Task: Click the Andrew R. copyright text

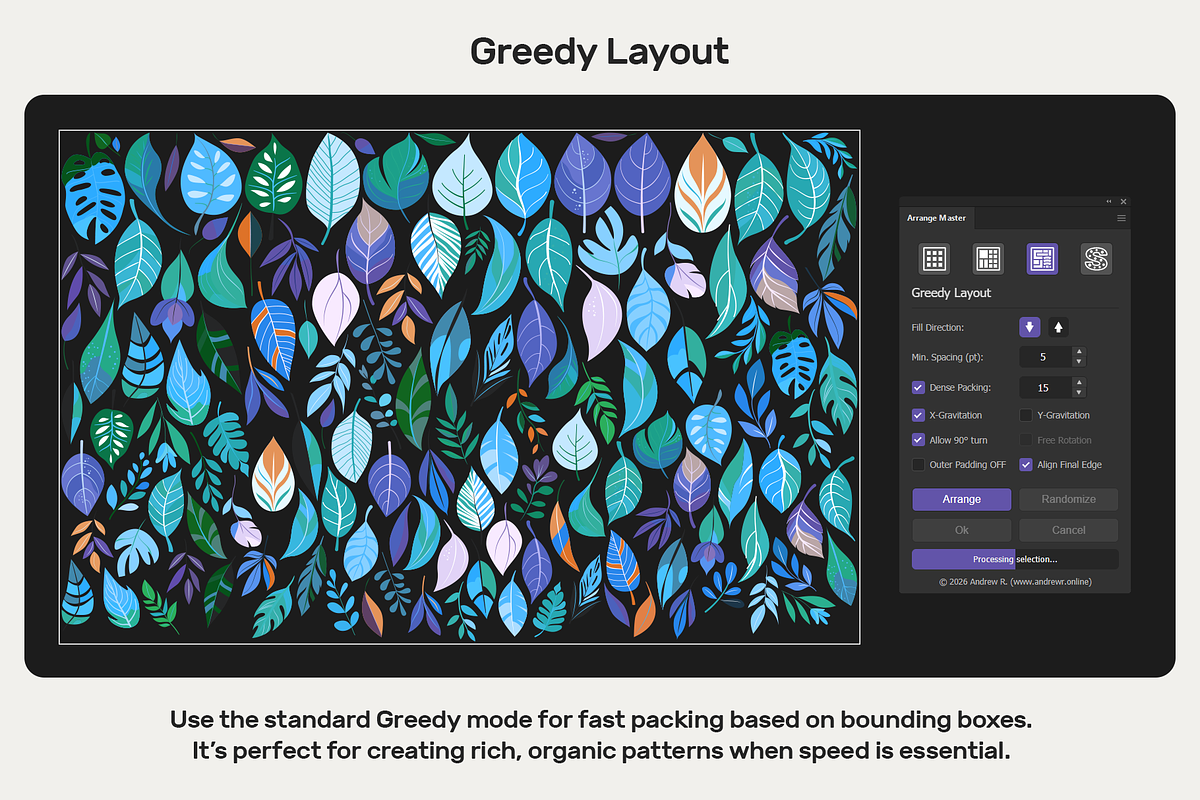Action: point(1015,581)
